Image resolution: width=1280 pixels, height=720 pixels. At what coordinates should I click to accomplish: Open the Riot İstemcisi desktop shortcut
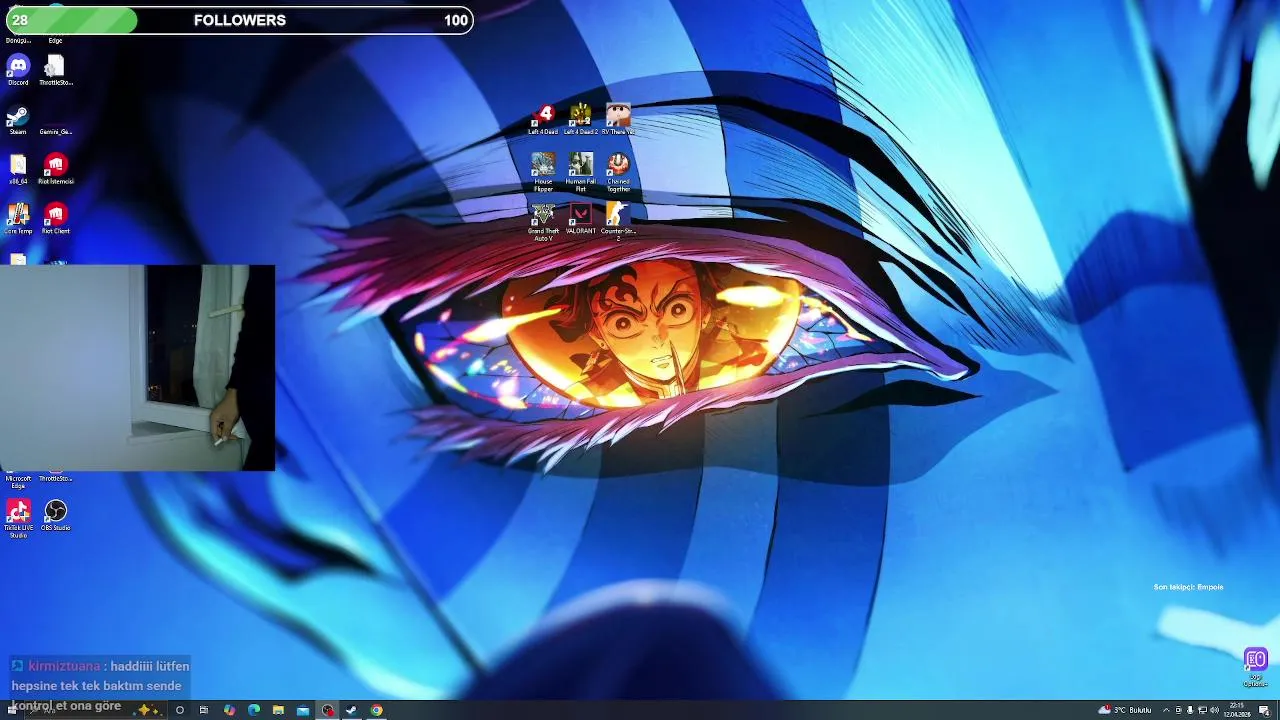[x=56, y=169]
